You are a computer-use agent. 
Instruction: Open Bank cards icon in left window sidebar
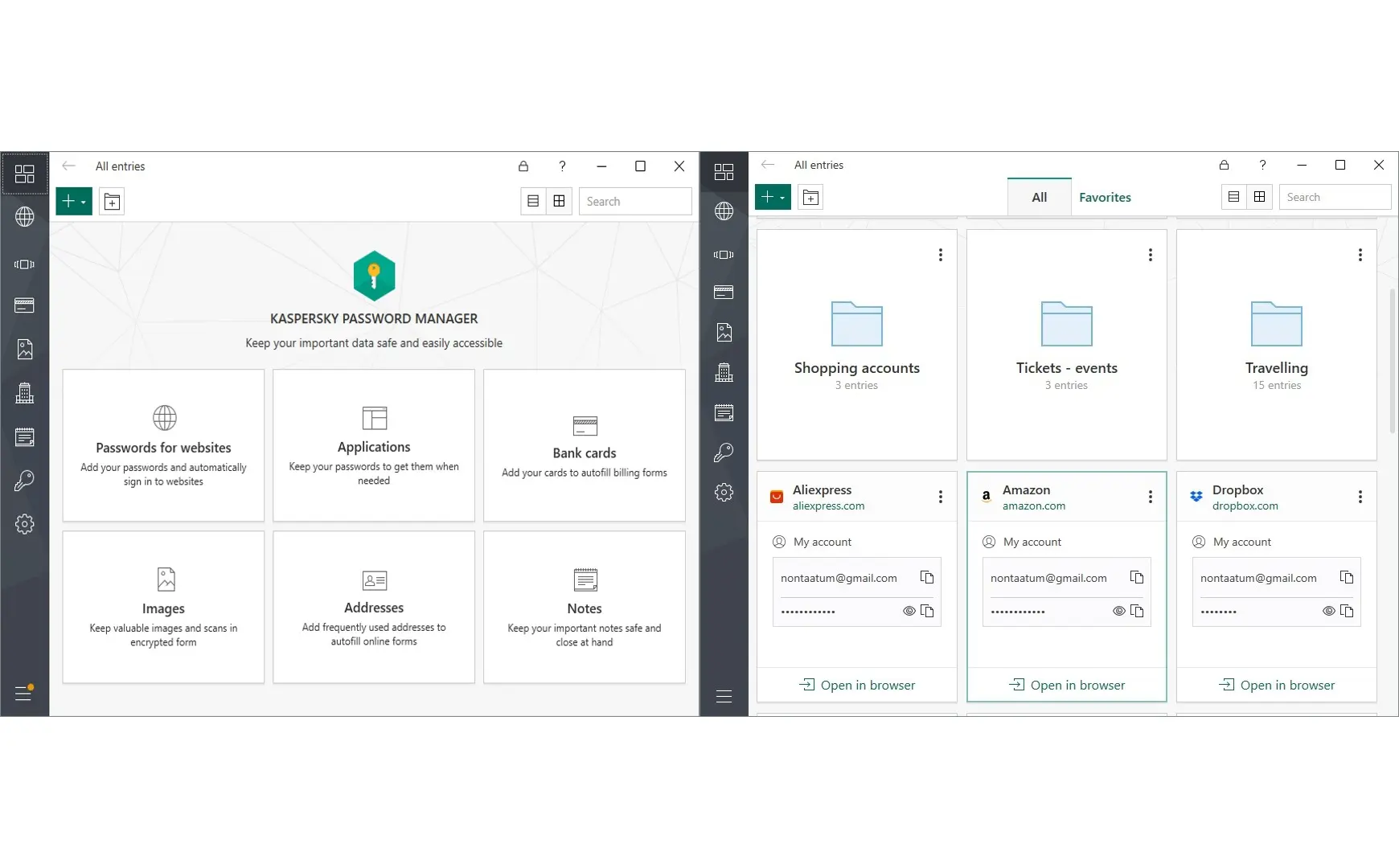point(25,305)
